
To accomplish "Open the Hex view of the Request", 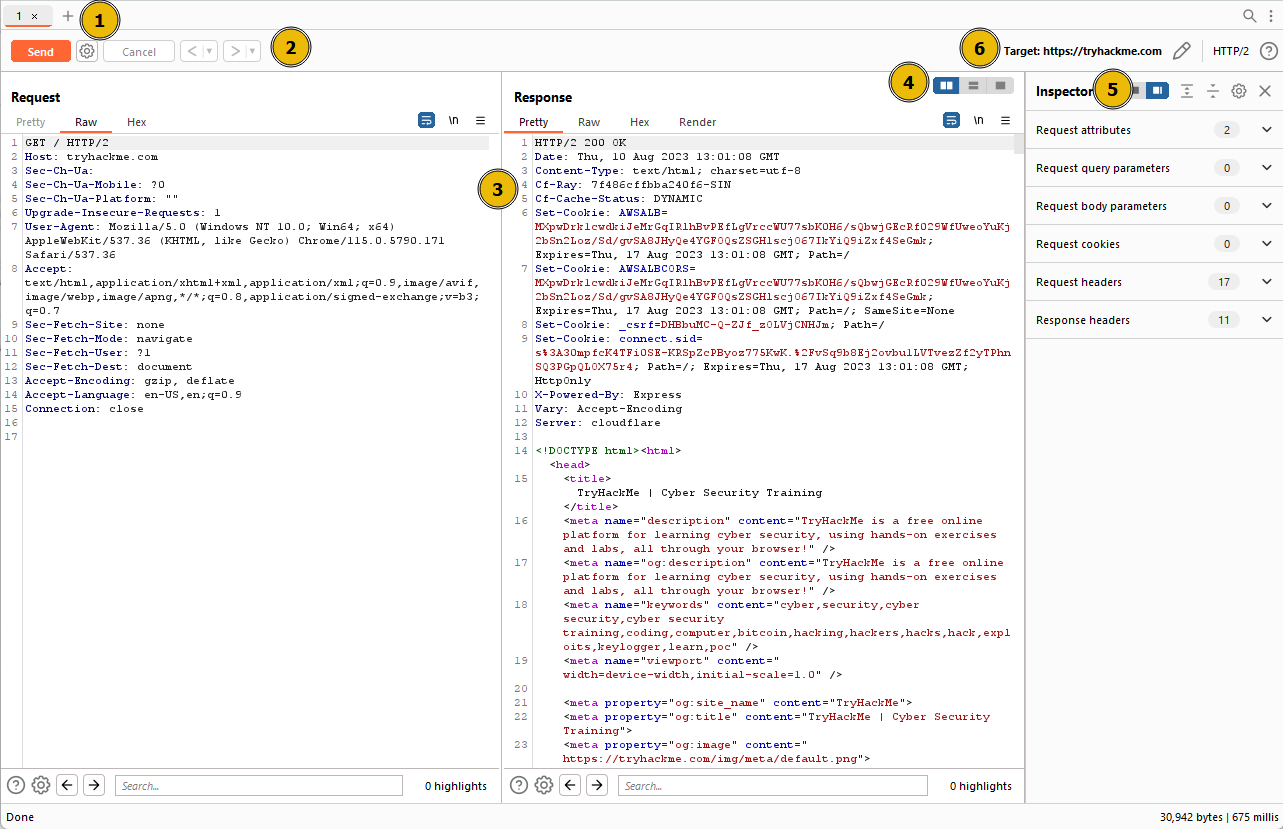I will (136, 121).
